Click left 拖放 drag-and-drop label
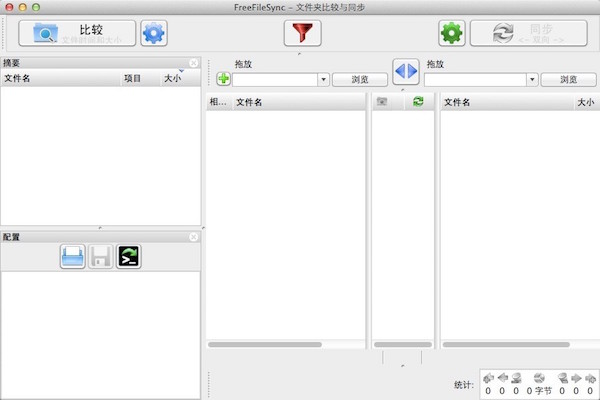This screenshot has height=400, width=600. (243, 64)
